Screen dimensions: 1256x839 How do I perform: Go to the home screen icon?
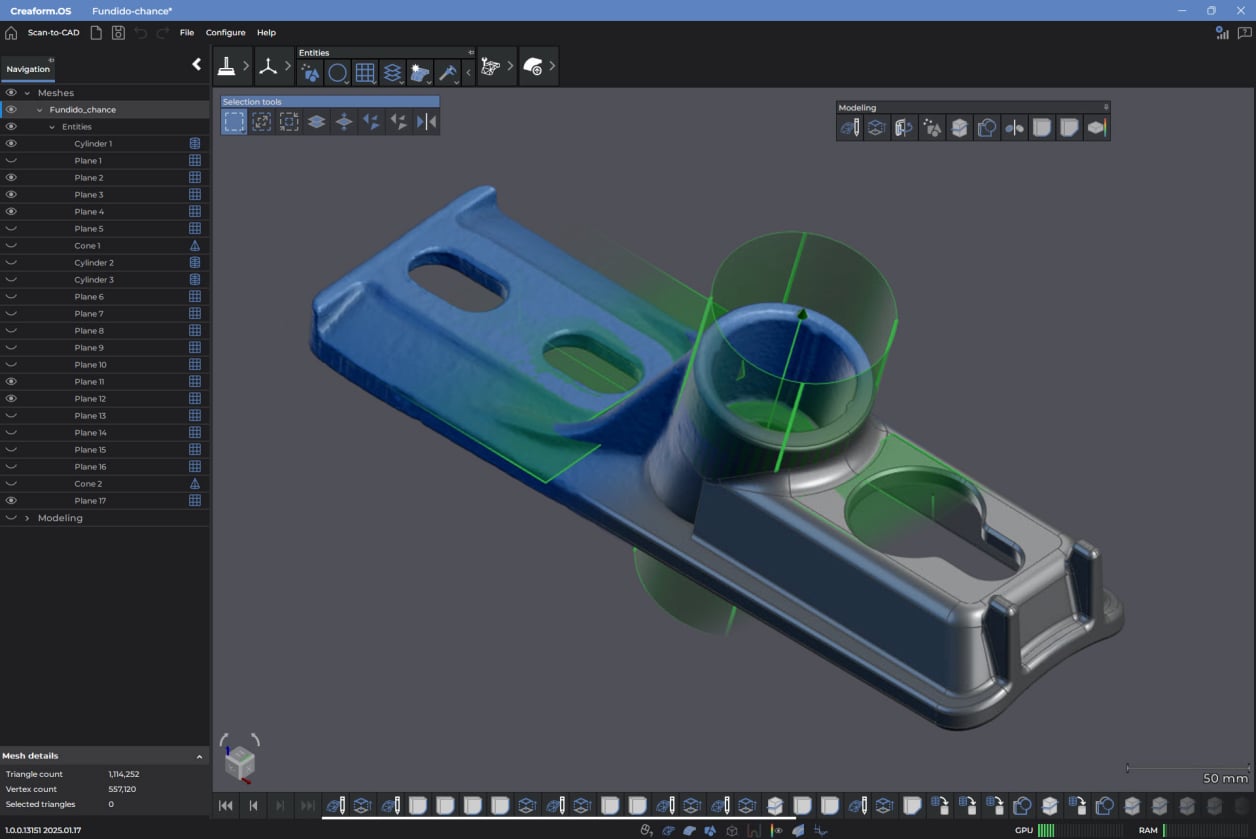click(x=11, y=33)
